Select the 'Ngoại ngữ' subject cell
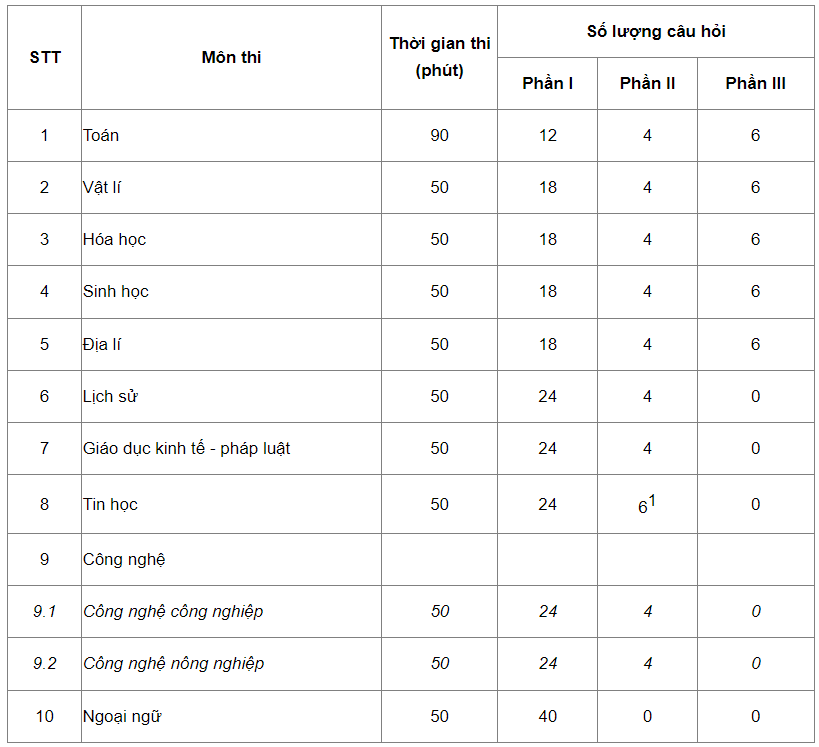The image size is (819, 747). click(x=231, y=716)
